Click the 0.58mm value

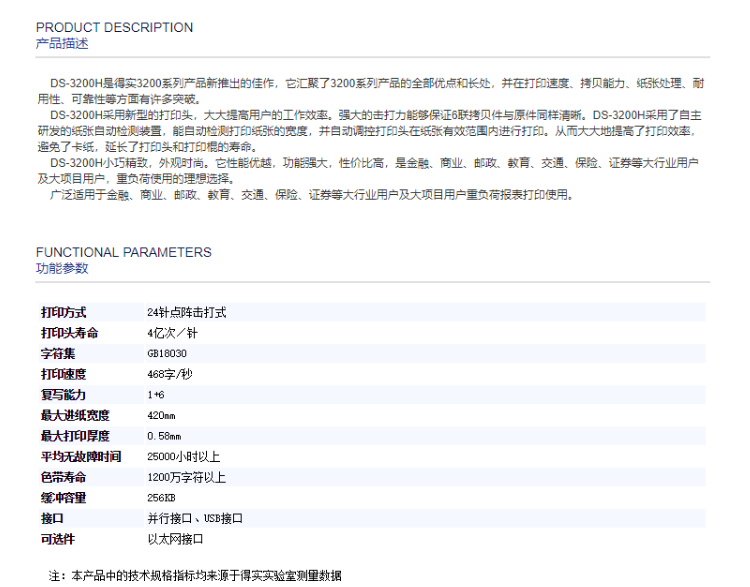pos(164,436)
